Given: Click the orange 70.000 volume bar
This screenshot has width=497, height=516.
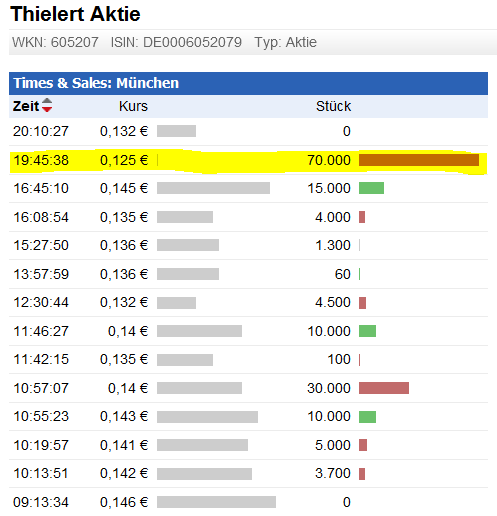Looking at the screenshot, I should point(419,160).
